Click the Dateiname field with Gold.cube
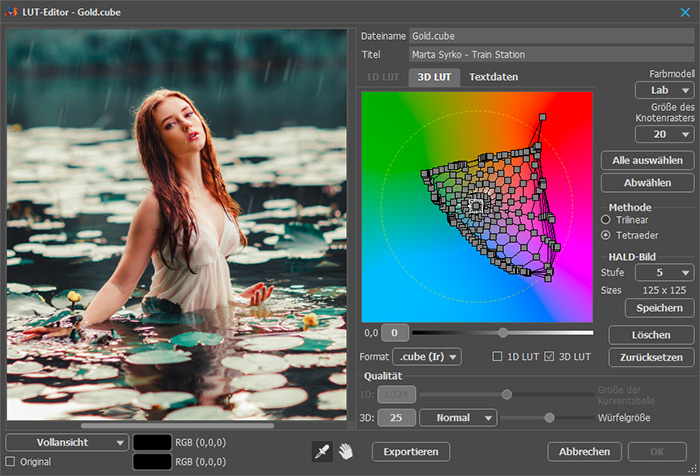This screenshot has width=700, height=476. point(551,36)
